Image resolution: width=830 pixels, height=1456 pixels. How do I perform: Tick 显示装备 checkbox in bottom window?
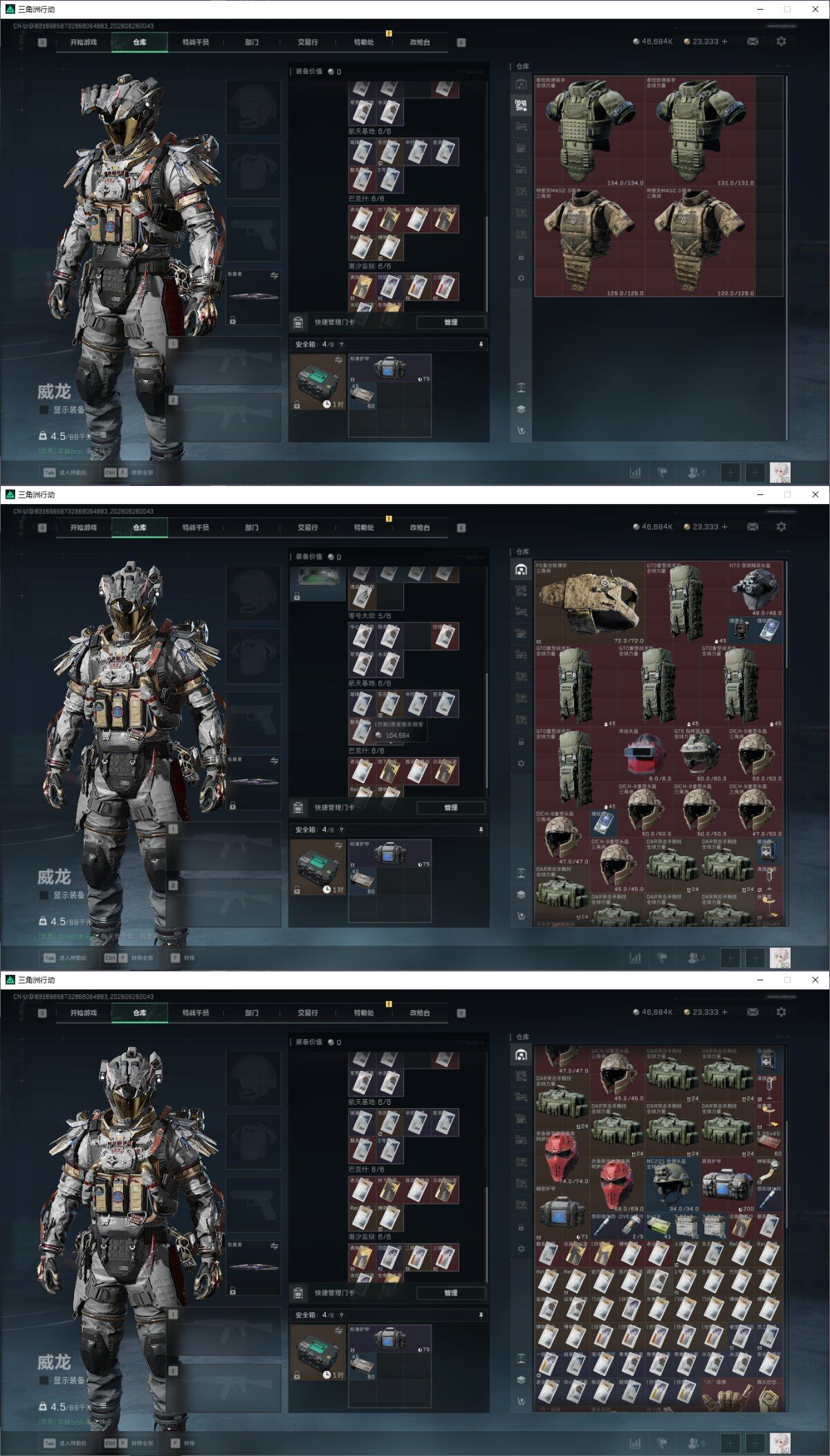click(44, 1380)
